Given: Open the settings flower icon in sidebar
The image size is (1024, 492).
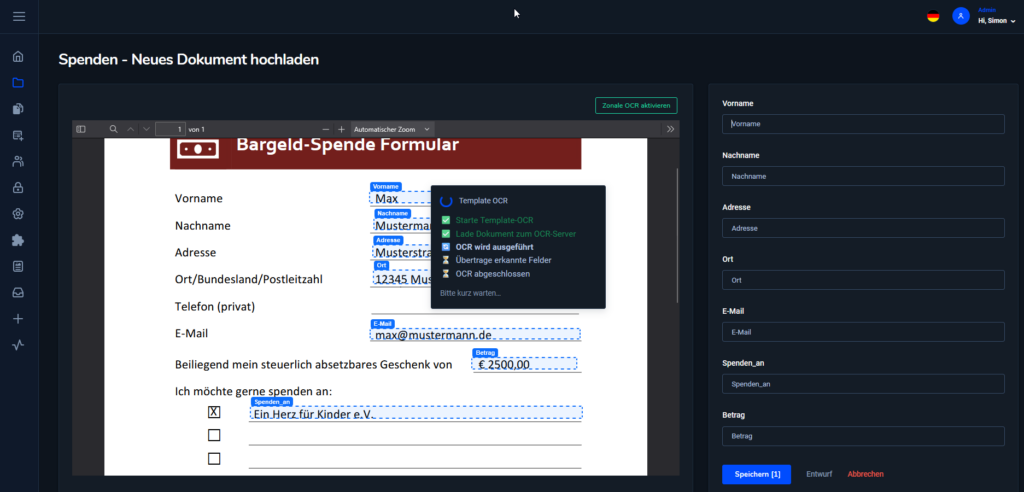Looking at the screenshot, I should click(x=18, y=214).
